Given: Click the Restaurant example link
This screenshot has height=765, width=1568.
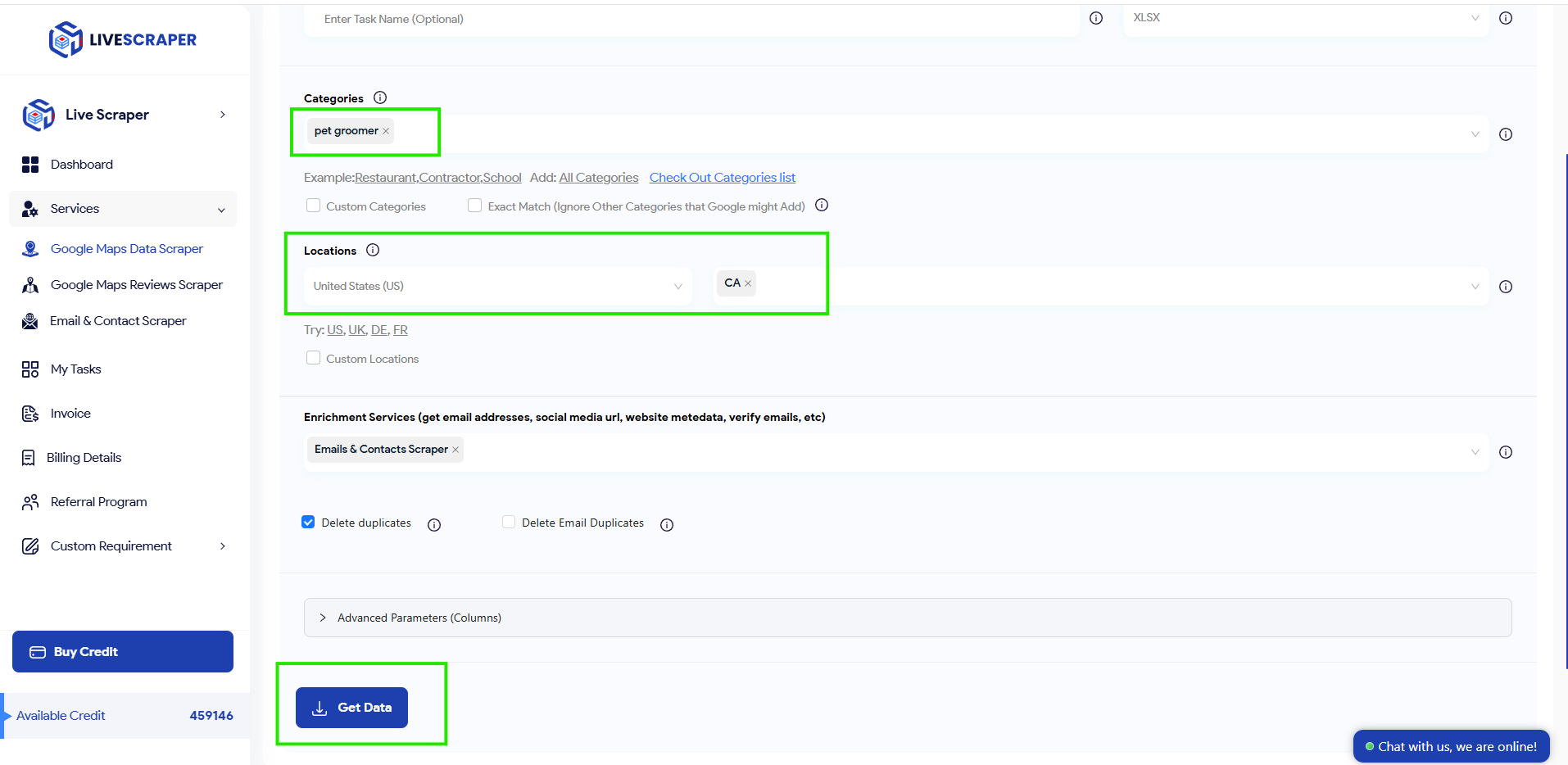Looking at the screenshot, I should coord(385,178).
